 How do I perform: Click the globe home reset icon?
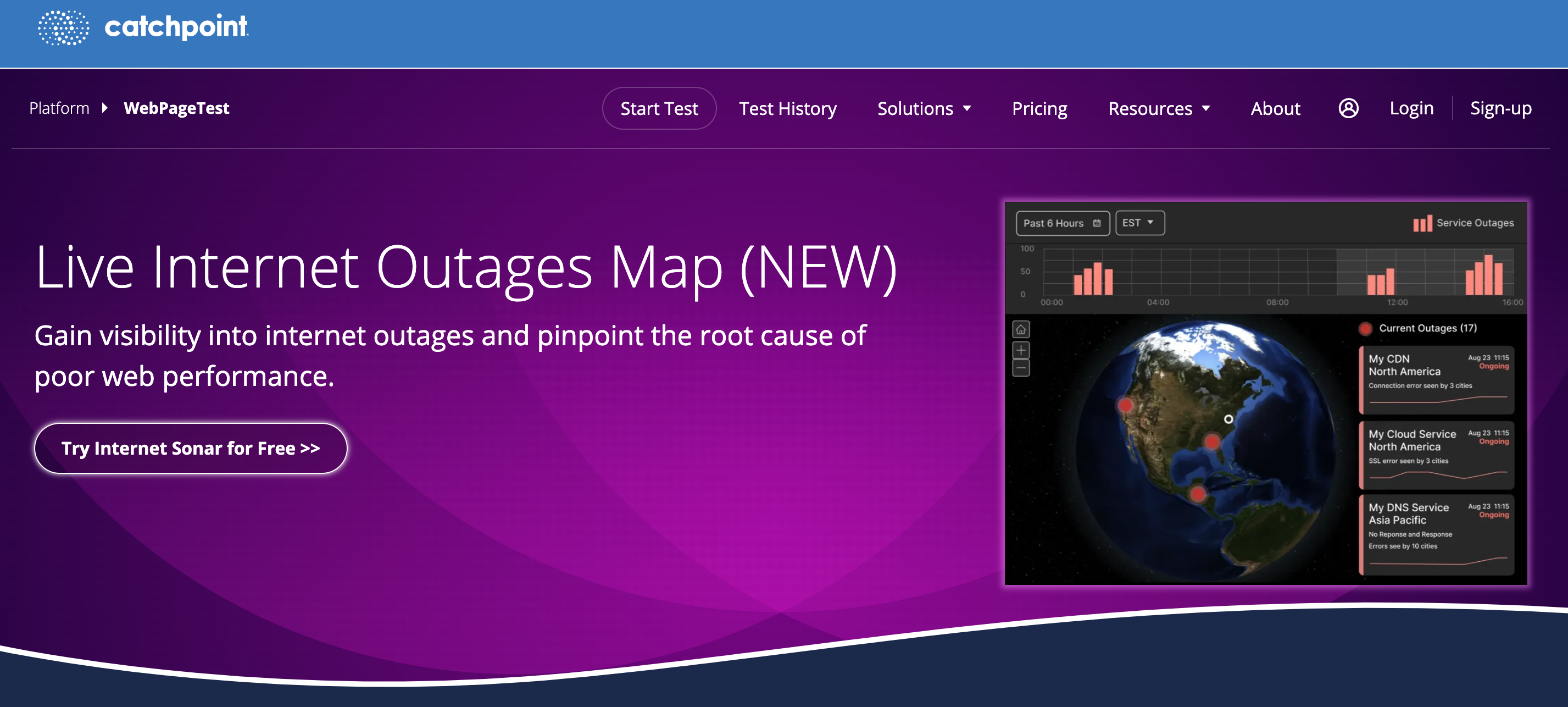point(1021,329)
